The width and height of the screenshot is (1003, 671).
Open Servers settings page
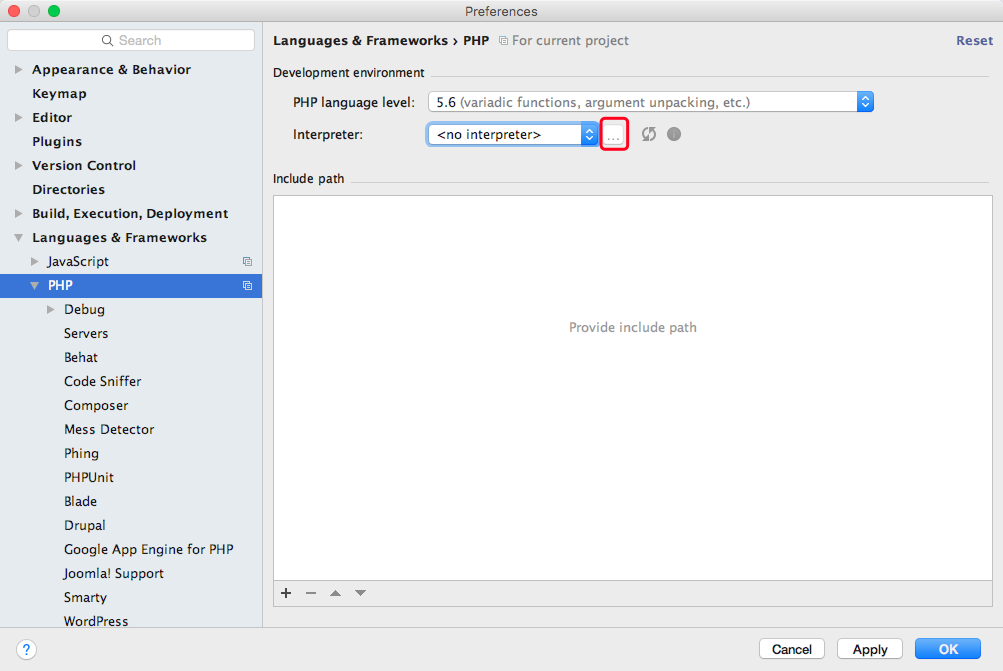coord(86,333)
